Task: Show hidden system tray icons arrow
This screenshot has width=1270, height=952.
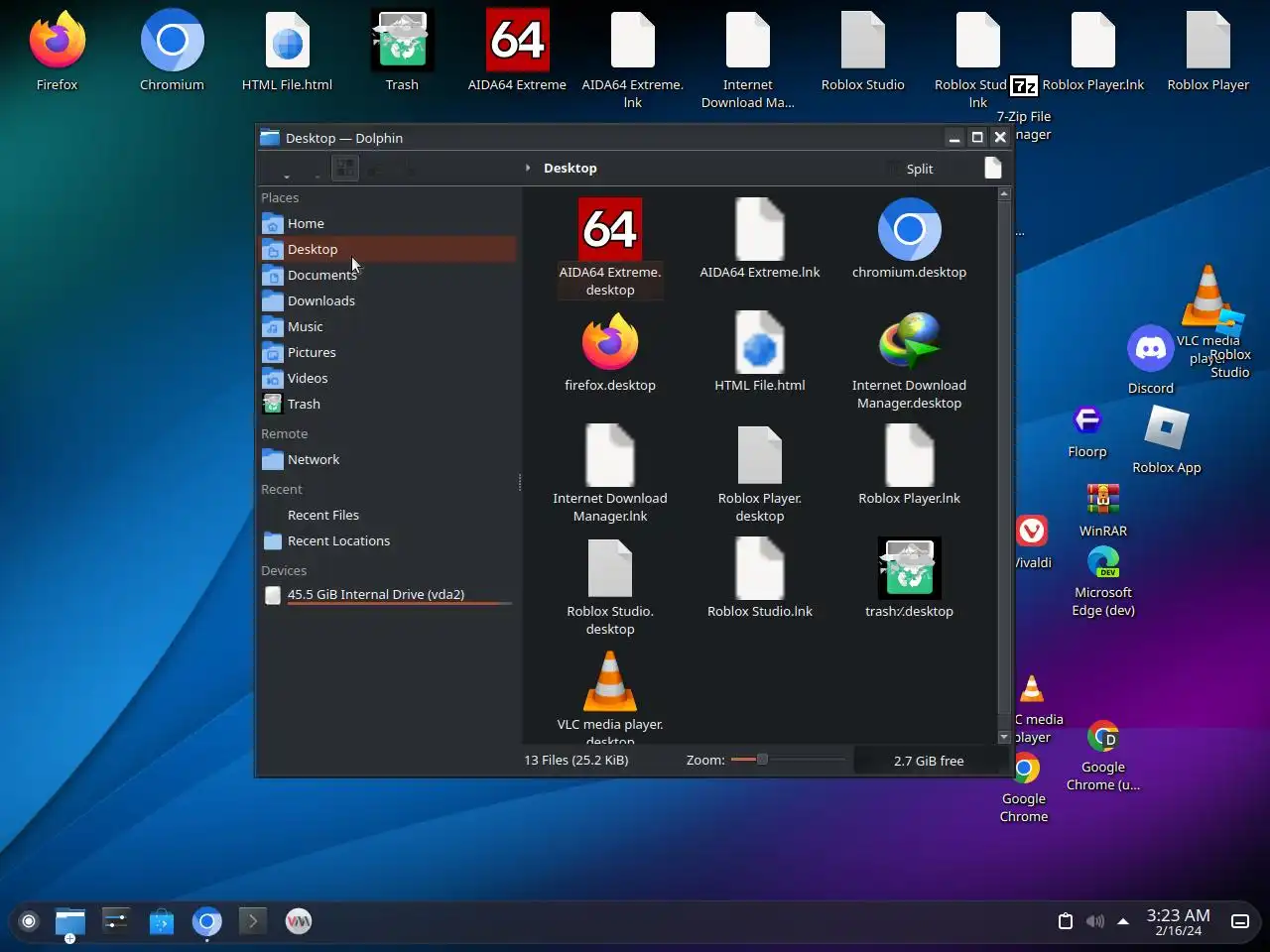Action: (1123, 921)
